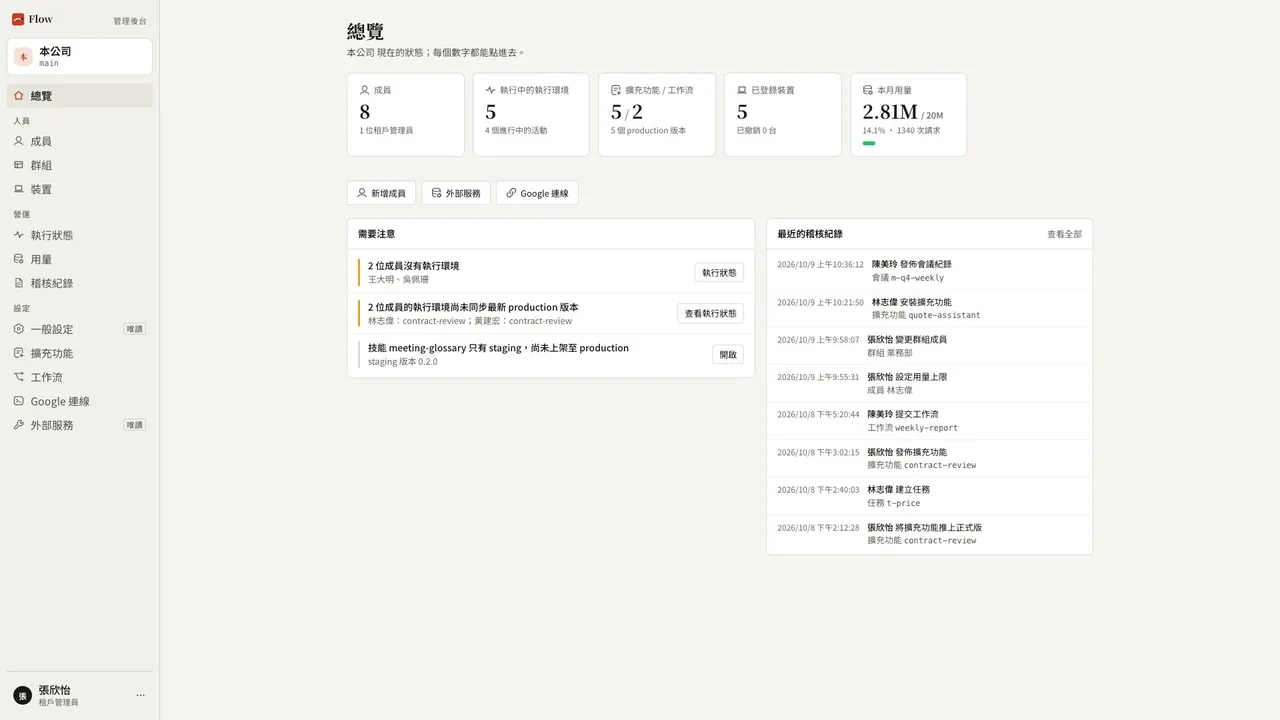Click audit entry 張欣怡 發佈擴充功能
Viewport: 1280px width, 720px height.
[x=929, y=458]
